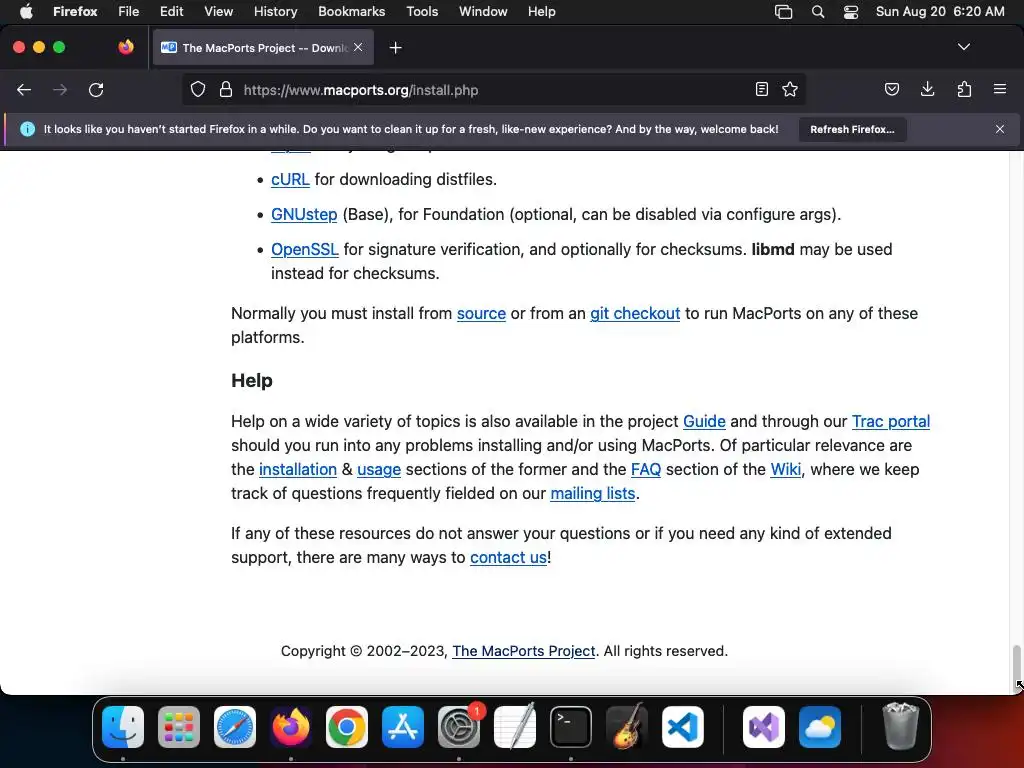This screenshot has width=1024, height=768.
Task: Open the mailing lists link
Action: tap(593, 494)
